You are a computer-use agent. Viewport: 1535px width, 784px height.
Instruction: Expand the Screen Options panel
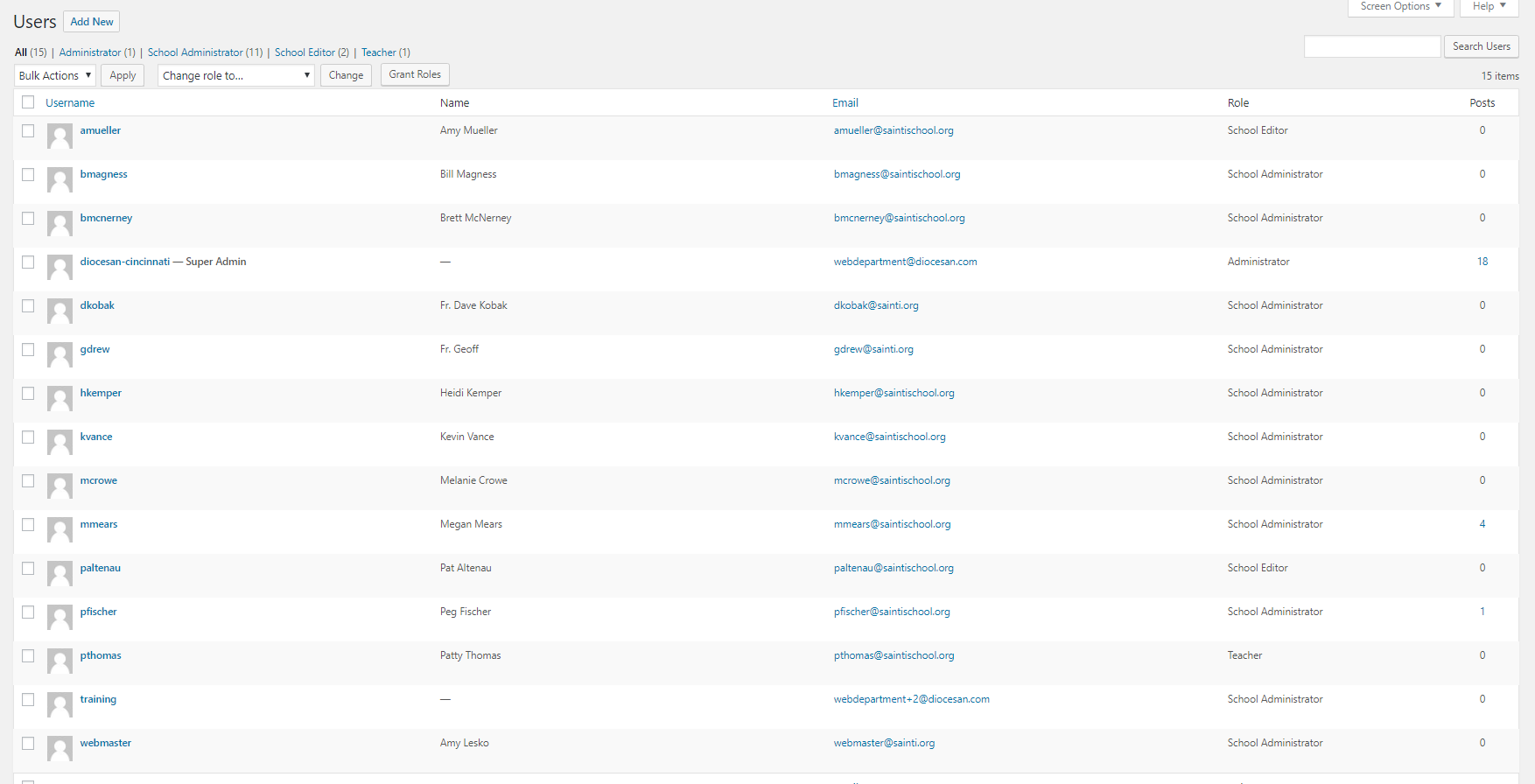[1400, 7]
